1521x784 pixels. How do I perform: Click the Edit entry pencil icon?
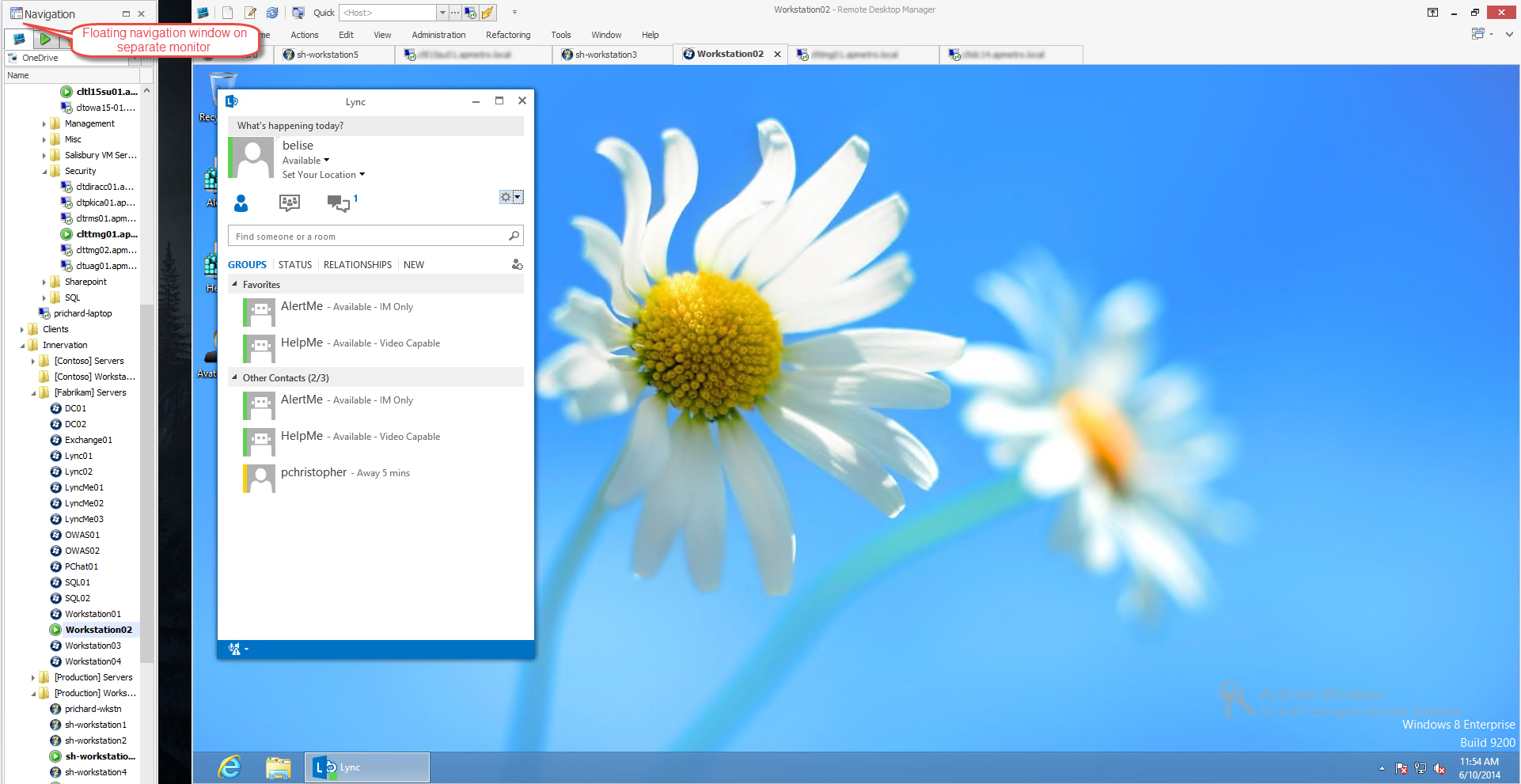(250, 13)
